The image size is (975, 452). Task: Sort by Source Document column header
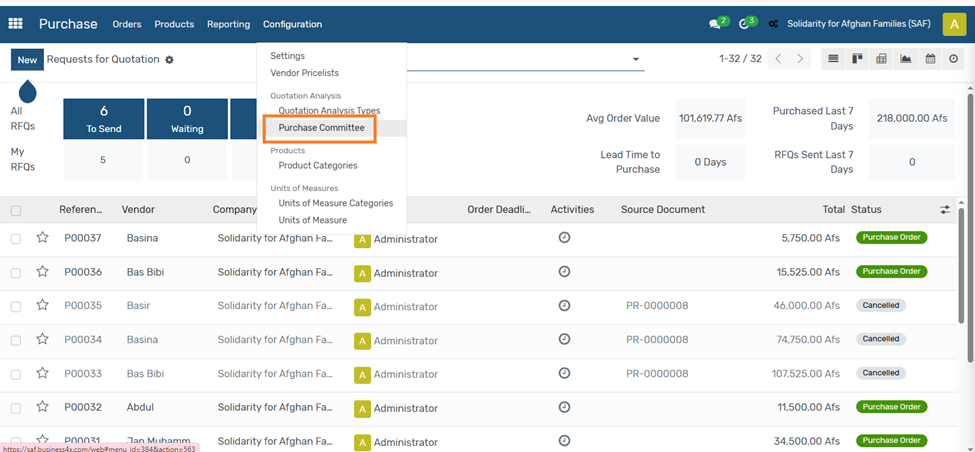pos(663,210)
